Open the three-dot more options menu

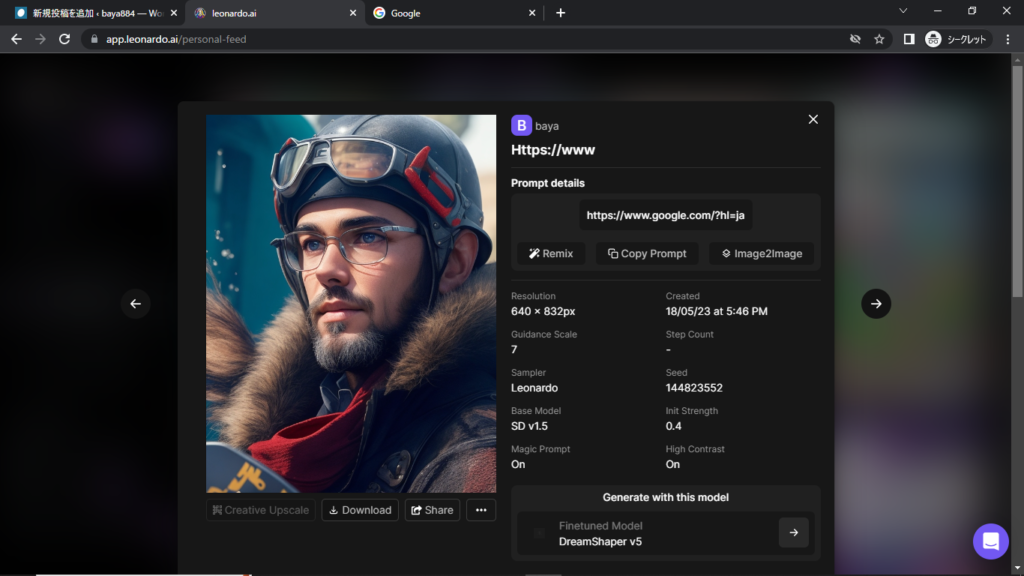point(481,510)
